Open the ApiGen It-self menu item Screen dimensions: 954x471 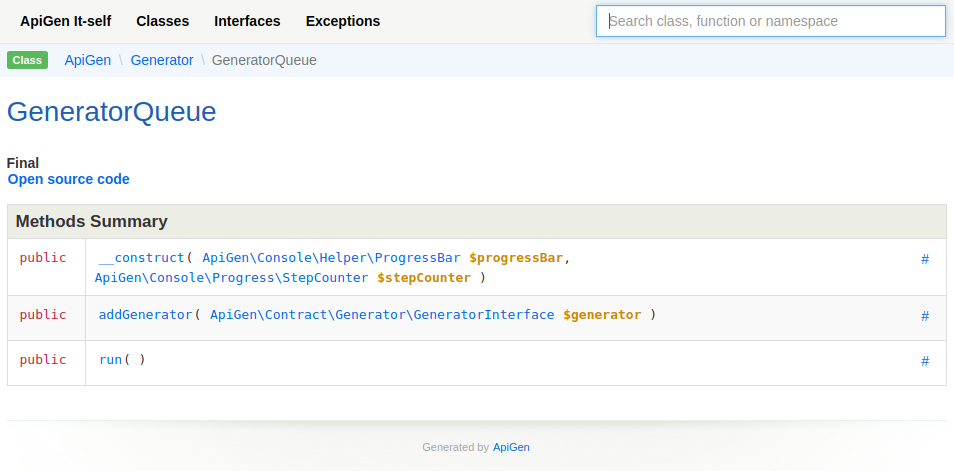(x=66, y=21)
